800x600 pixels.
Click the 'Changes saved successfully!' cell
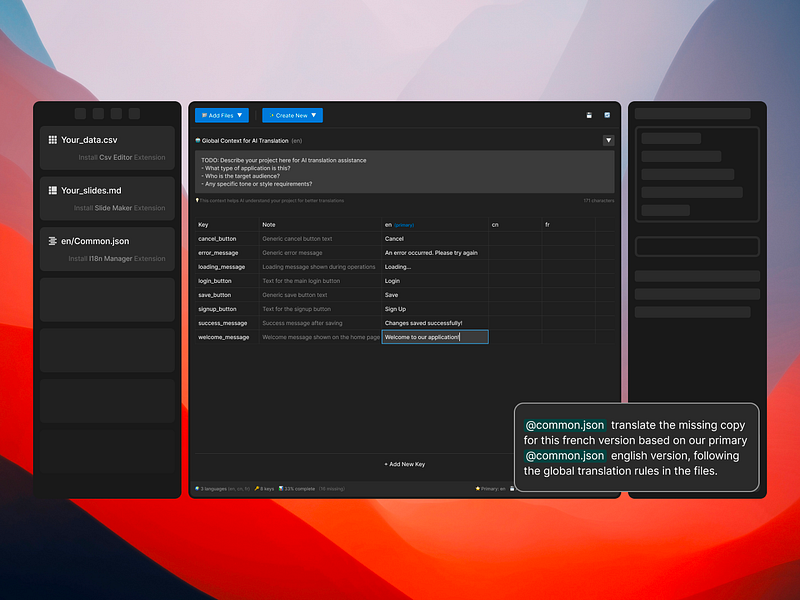(435, 323)
